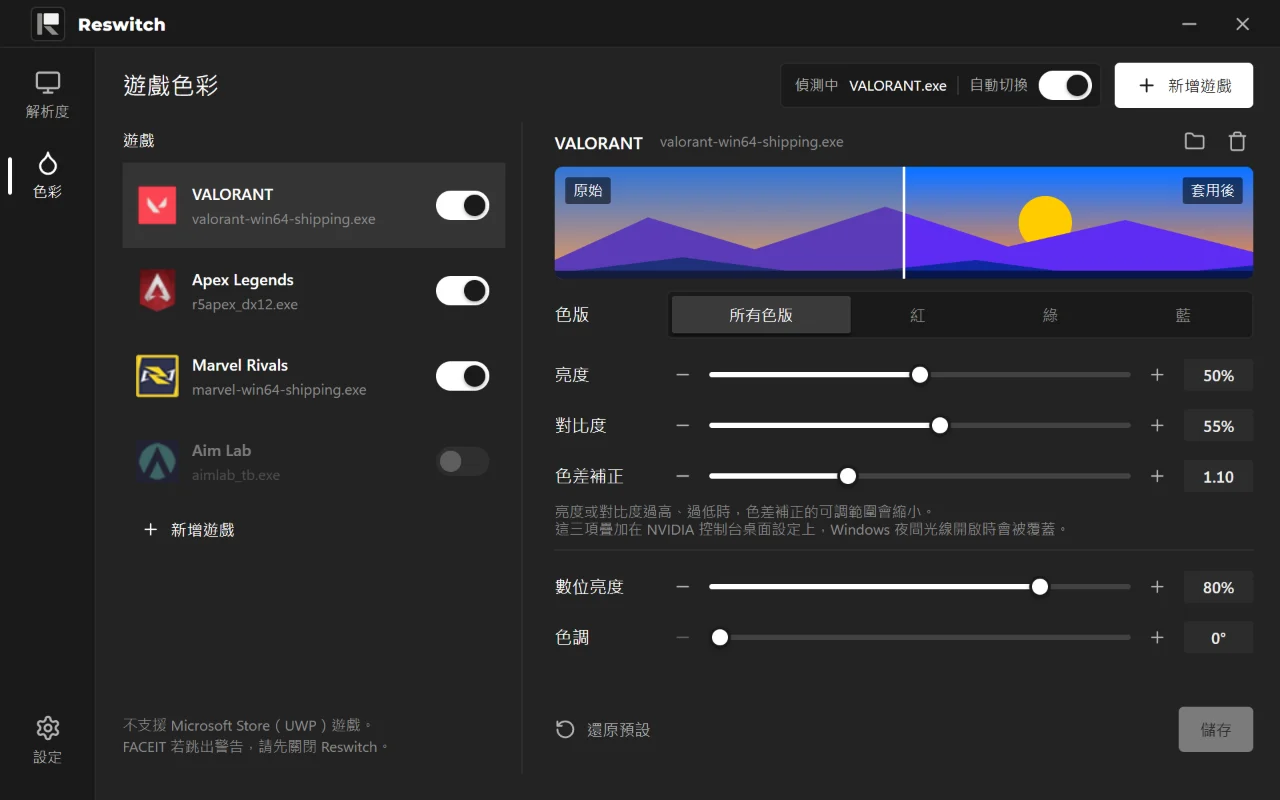Open the 解析度 (resolution) sidebar page
The image size is (1280, 800).
[47, 95]
